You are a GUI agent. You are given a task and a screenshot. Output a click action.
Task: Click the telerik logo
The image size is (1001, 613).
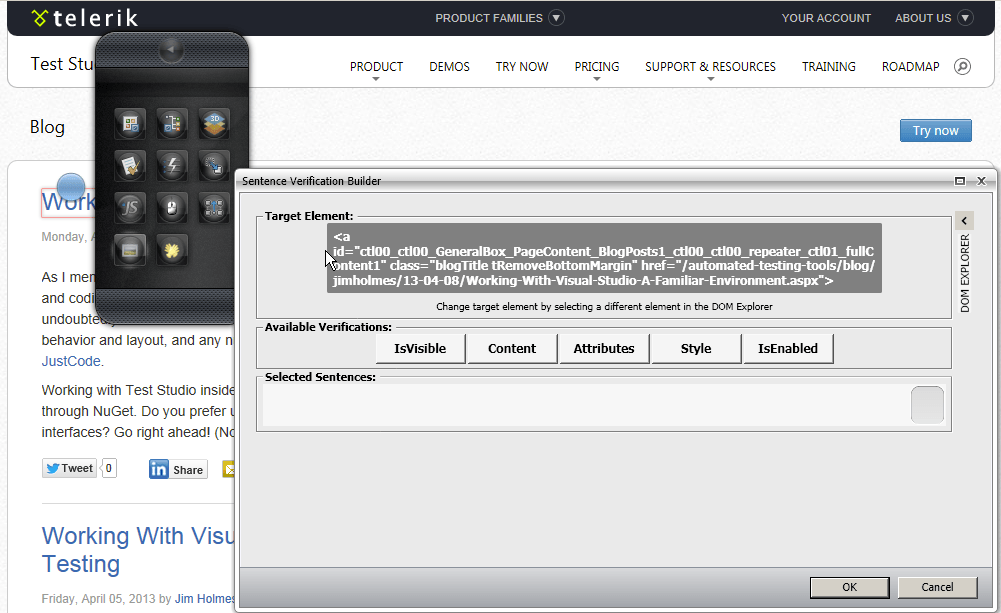(x=85, y=18)
